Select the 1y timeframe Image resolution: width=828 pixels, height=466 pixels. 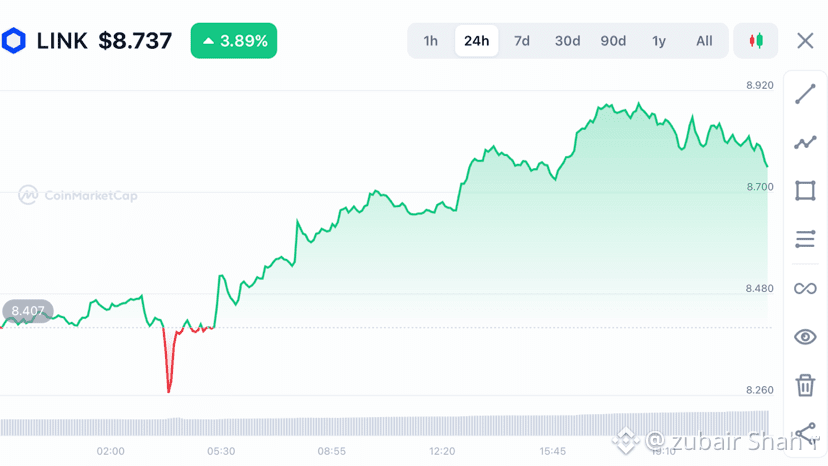tap(658, 41)
